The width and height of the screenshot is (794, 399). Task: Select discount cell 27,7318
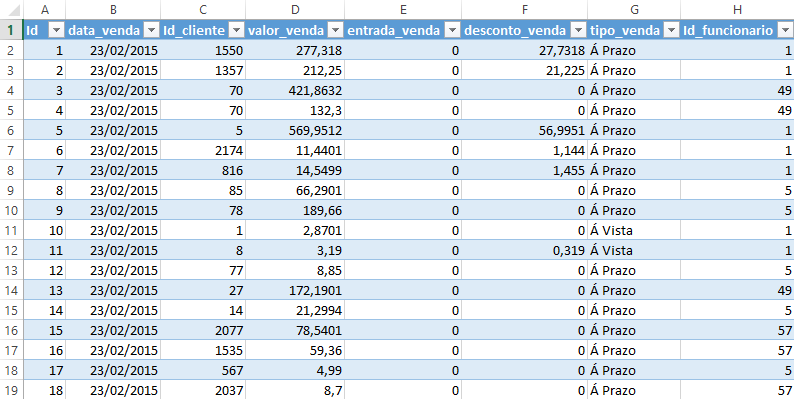[x=524, y=51]
